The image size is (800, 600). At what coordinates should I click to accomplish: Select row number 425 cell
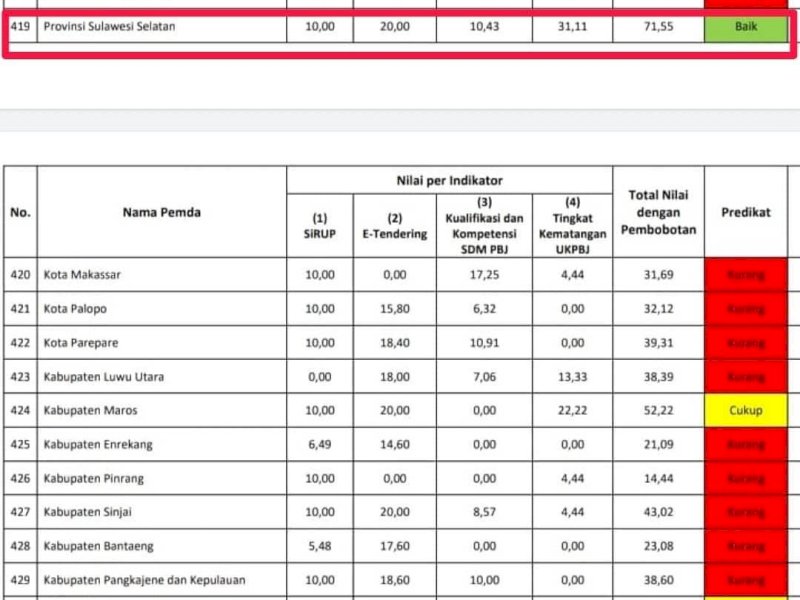click(x=21, y=444)
